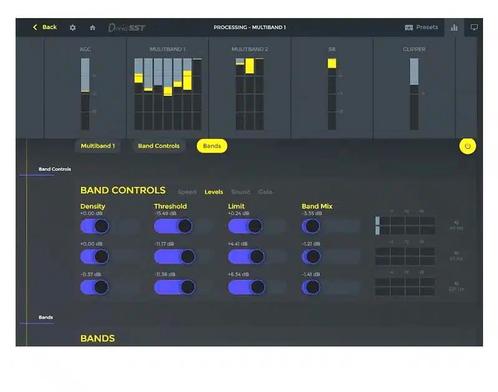
Task: Switch to the Gate tab
Action: point(265,192)
